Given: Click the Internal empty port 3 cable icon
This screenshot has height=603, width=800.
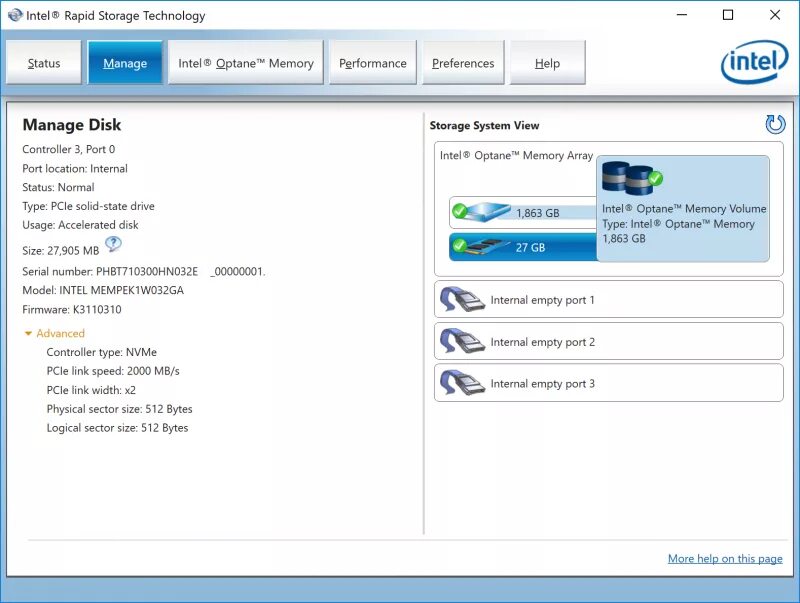Looking at the screenshot, I should point(462,383).
